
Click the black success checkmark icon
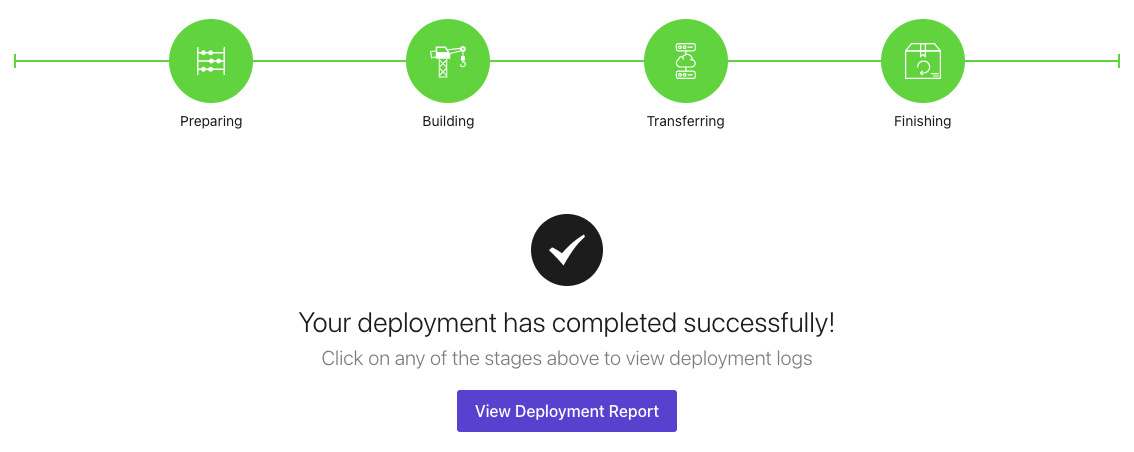567,251
